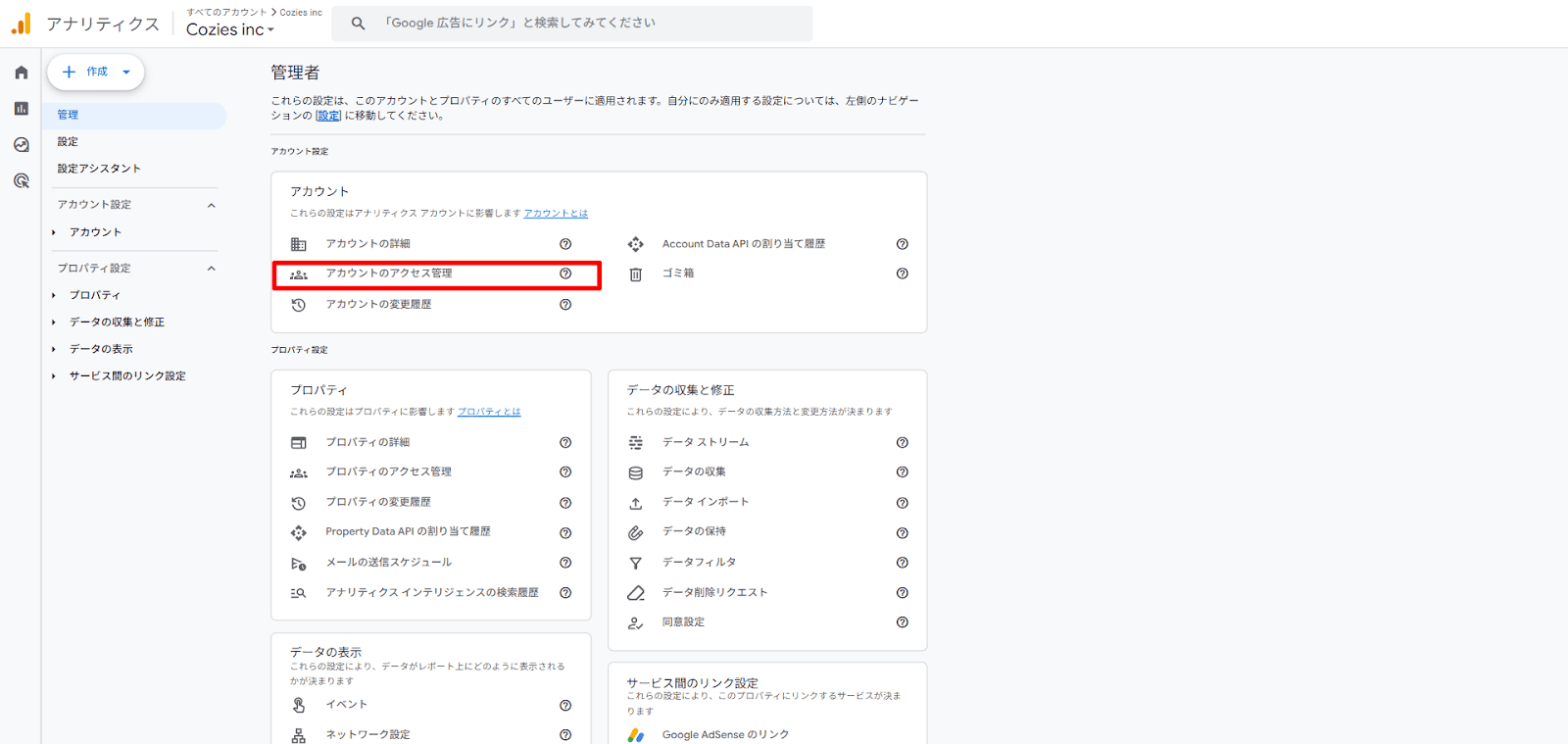Click help icon for 同意設定
This screenshot has width=1568, height=744.
903,622
